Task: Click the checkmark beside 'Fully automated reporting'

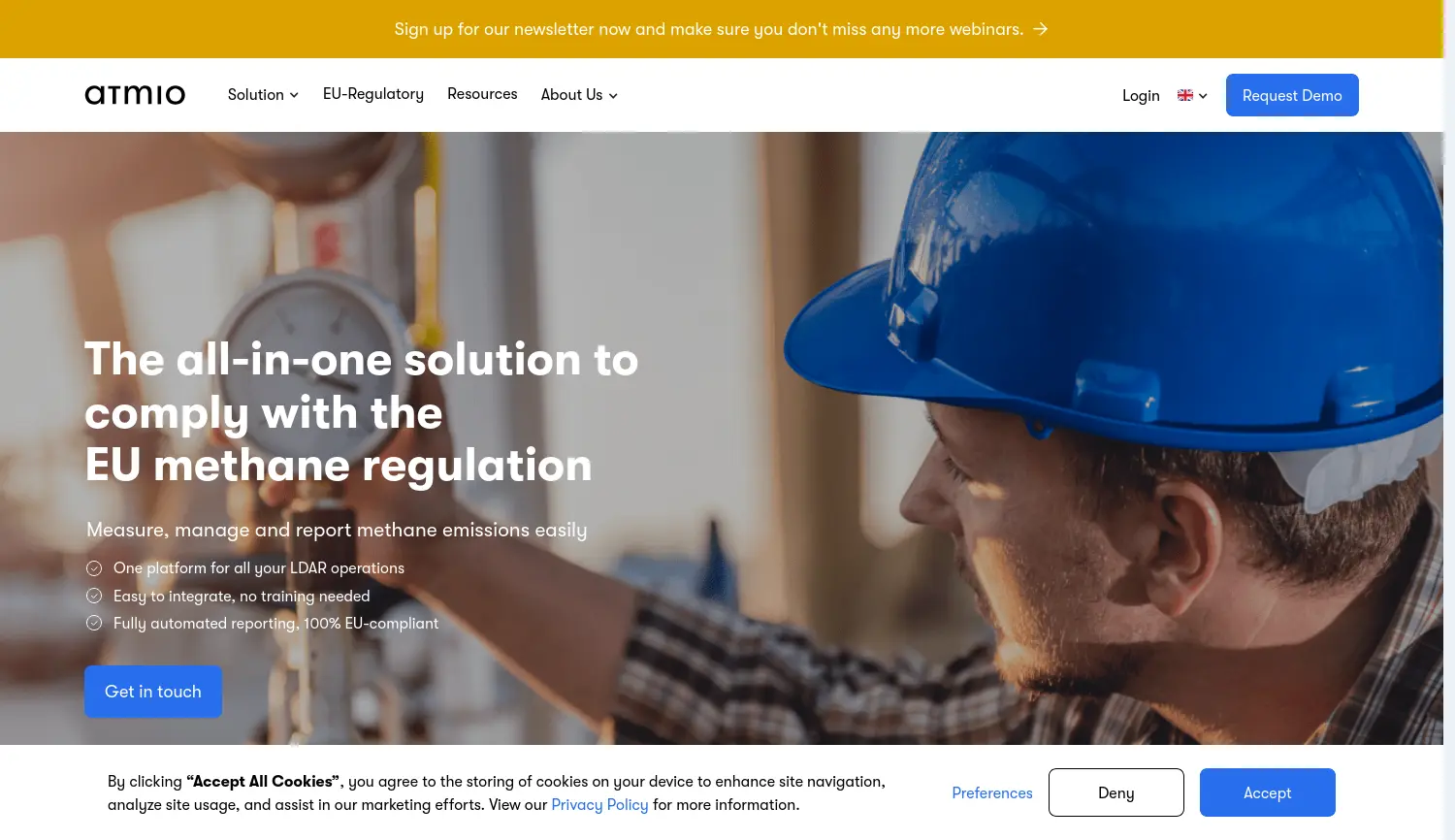Action: [94, 623]
